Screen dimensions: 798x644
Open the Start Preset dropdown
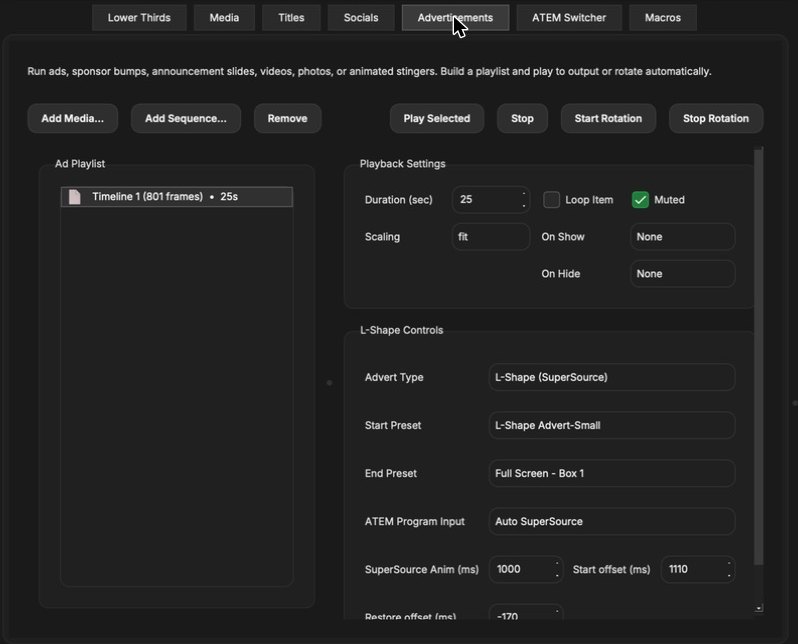[x=612, y=426]
